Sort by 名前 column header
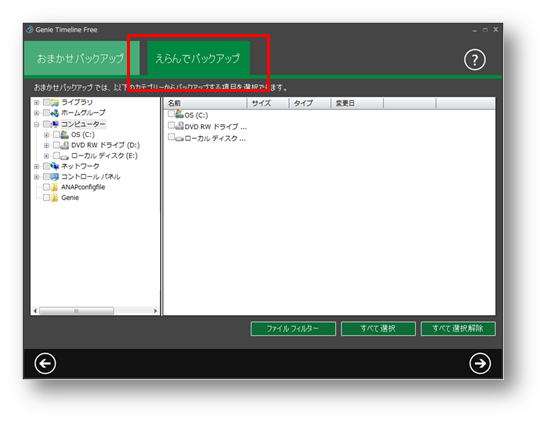The image size is (546, 422). pyautogui.click(x=205, y=103)
